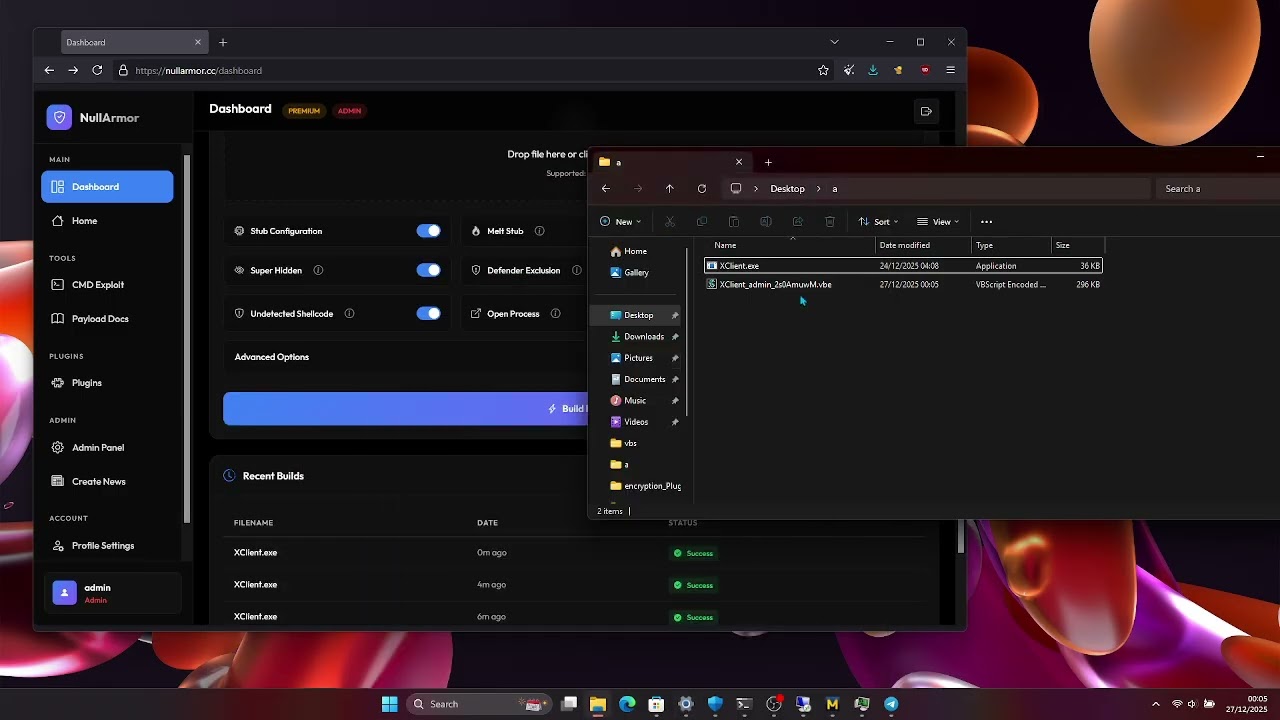Click the Share icon in Explorer toolbar

(x=798, y=222)
